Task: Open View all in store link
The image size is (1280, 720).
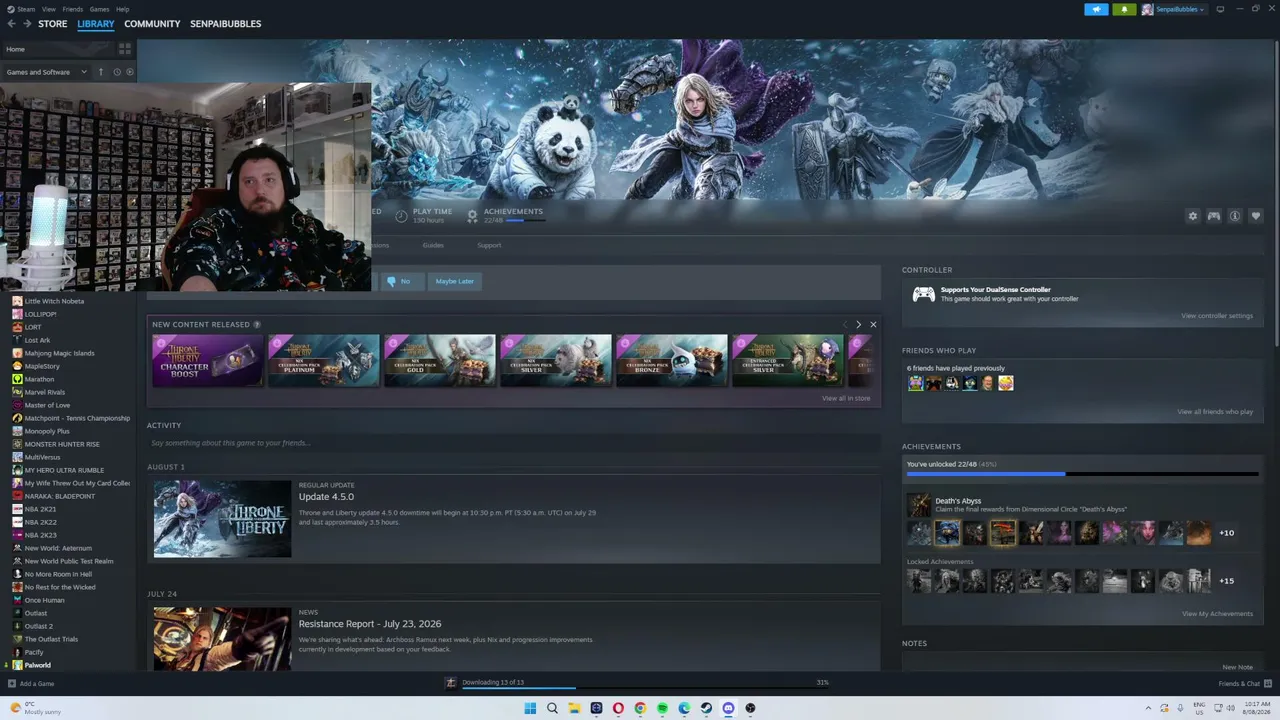Action: [846, 398]
